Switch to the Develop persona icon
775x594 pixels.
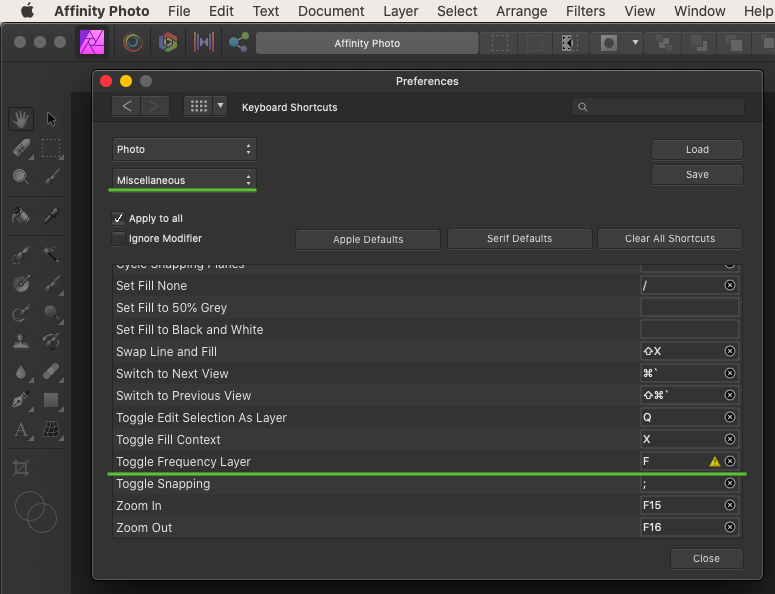point(168,42)
